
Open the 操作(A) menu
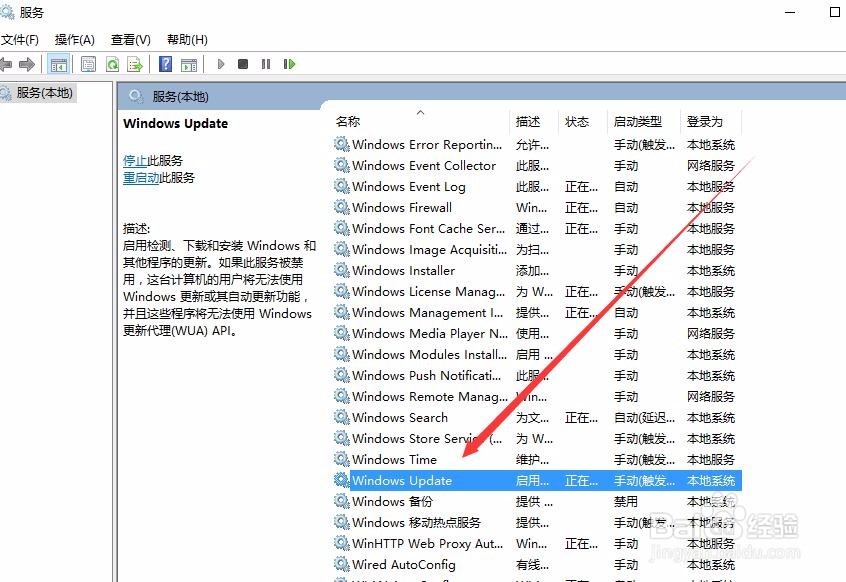tap(74, 39)
